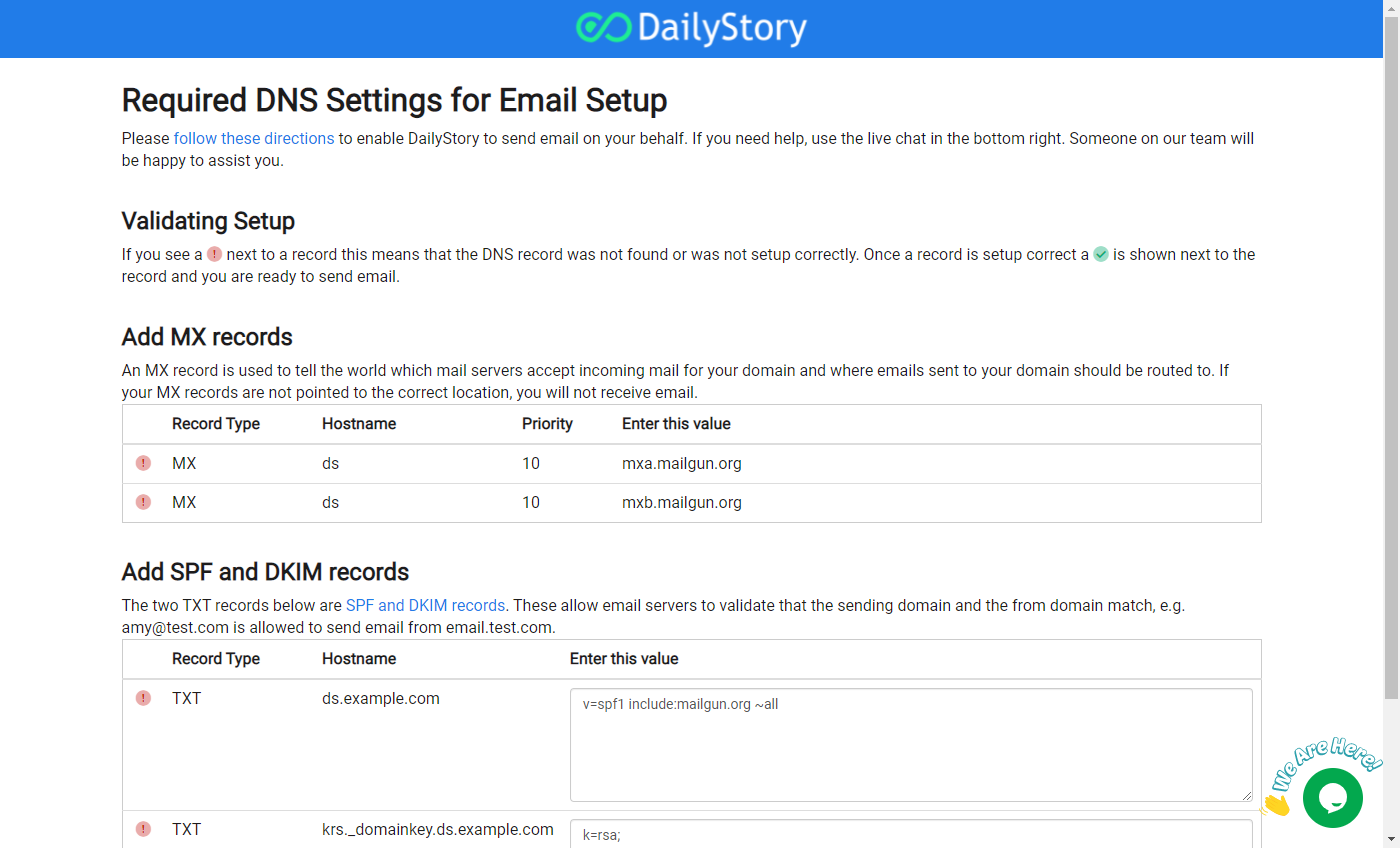
Task: Click 'Hostname' header in MX table
Action: point(359,423)
